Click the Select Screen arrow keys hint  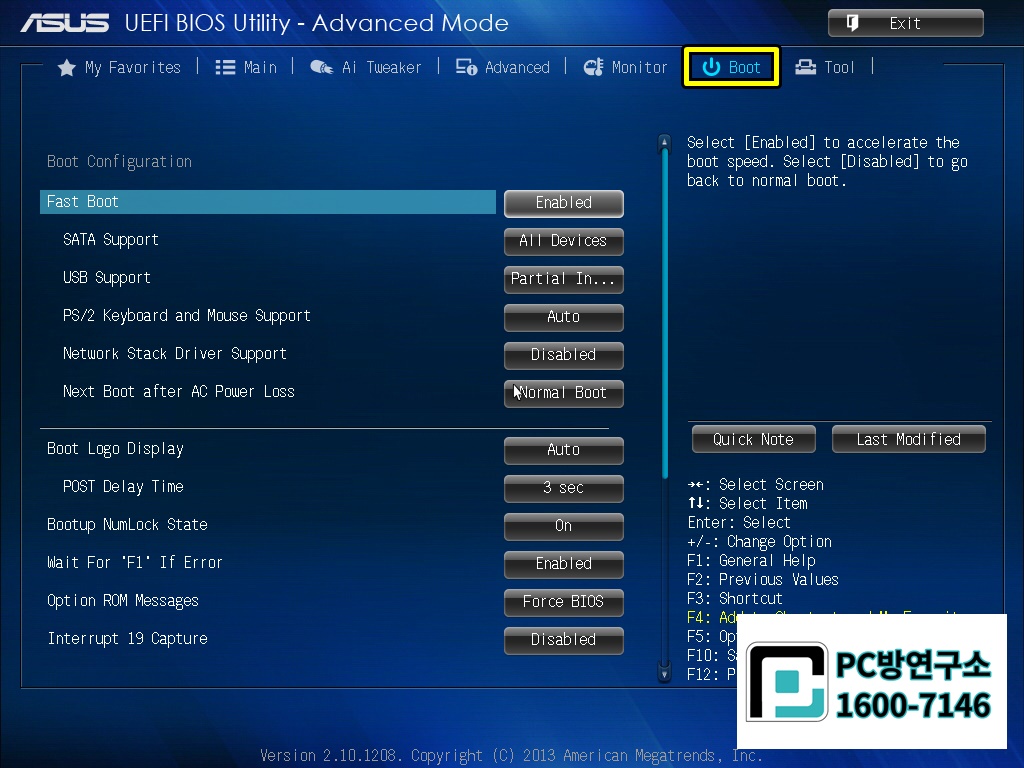click(x=756, y=485)
